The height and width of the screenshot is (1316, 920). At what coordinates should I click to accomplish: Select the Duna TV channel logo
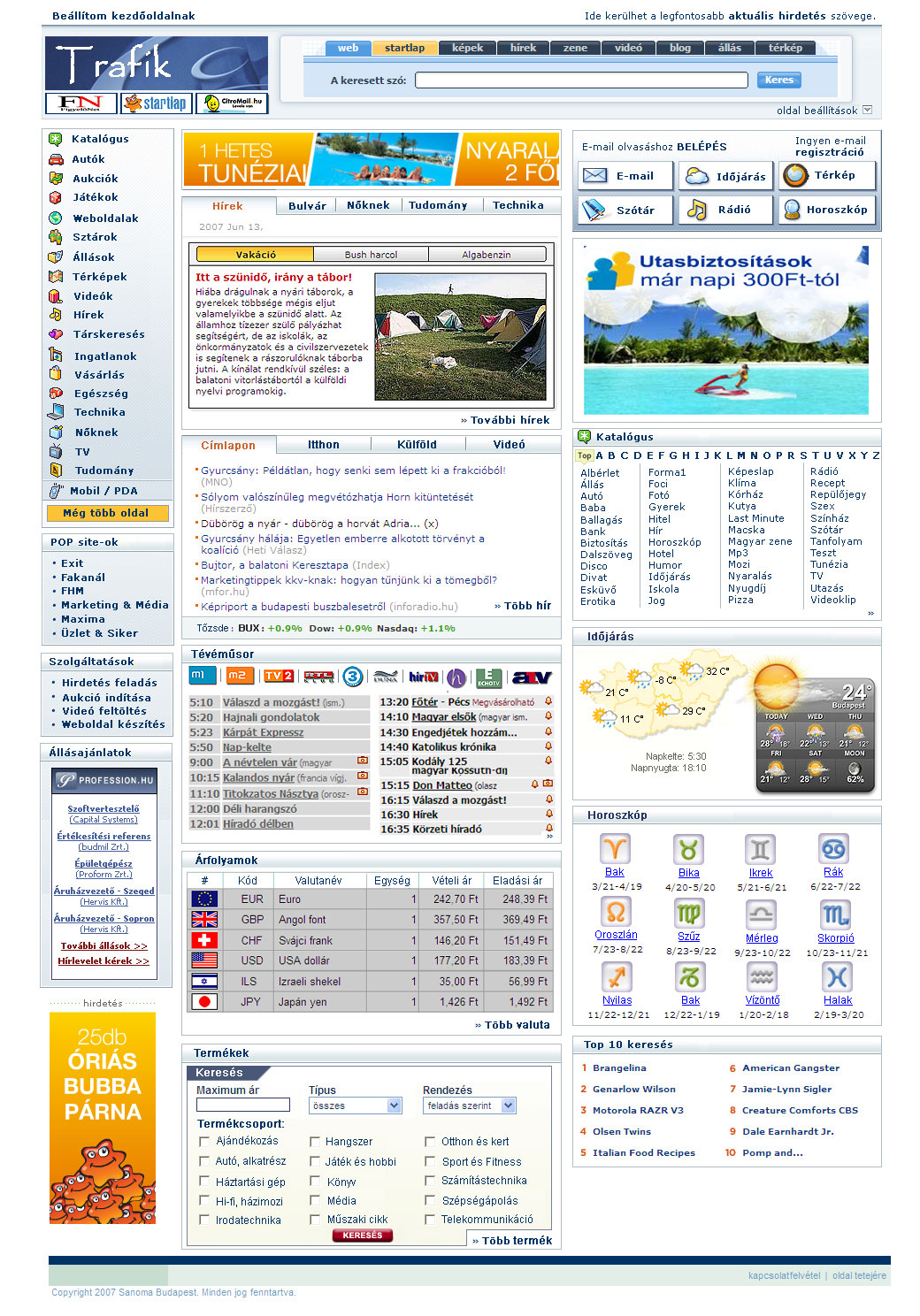tap(386, 677)
